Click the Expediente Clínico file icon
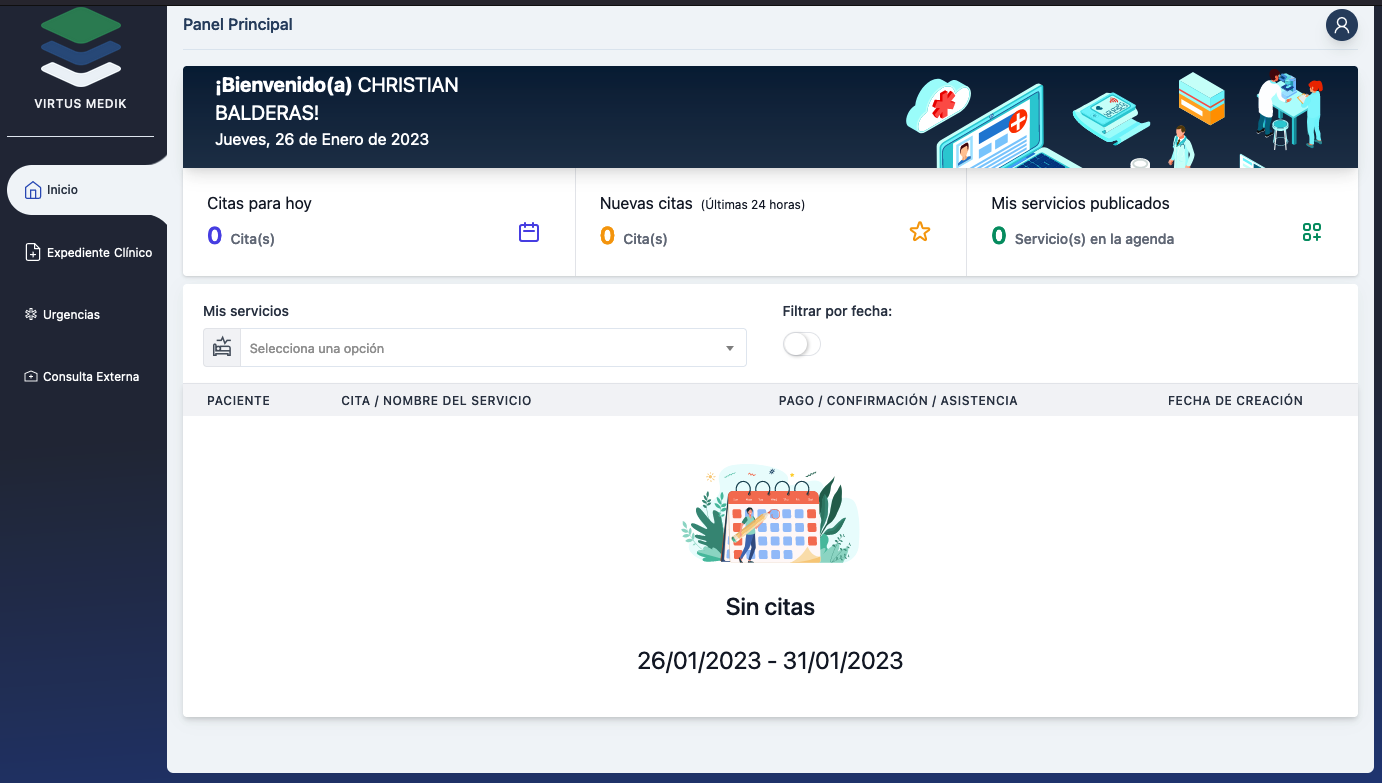The width and height of the screenshot is (1382, 783). 33,253
